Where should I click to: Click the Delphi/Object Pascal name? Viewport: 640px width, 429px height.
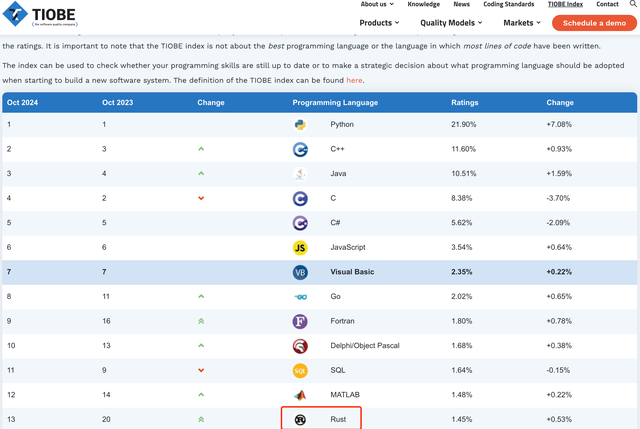click(x=365, y=346)
